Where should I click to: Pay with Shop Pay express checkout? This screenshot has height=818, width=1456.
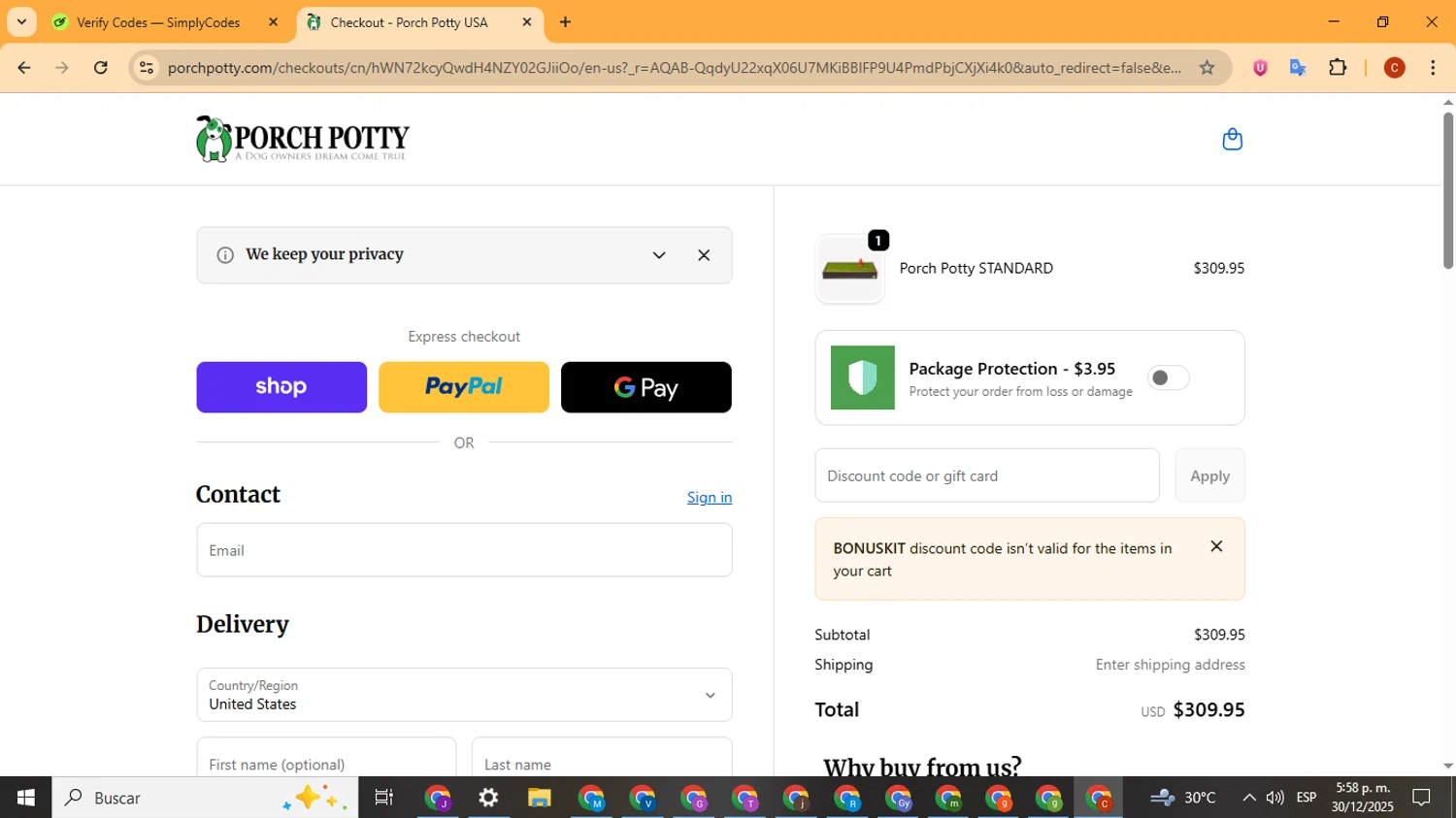[281, 387]
